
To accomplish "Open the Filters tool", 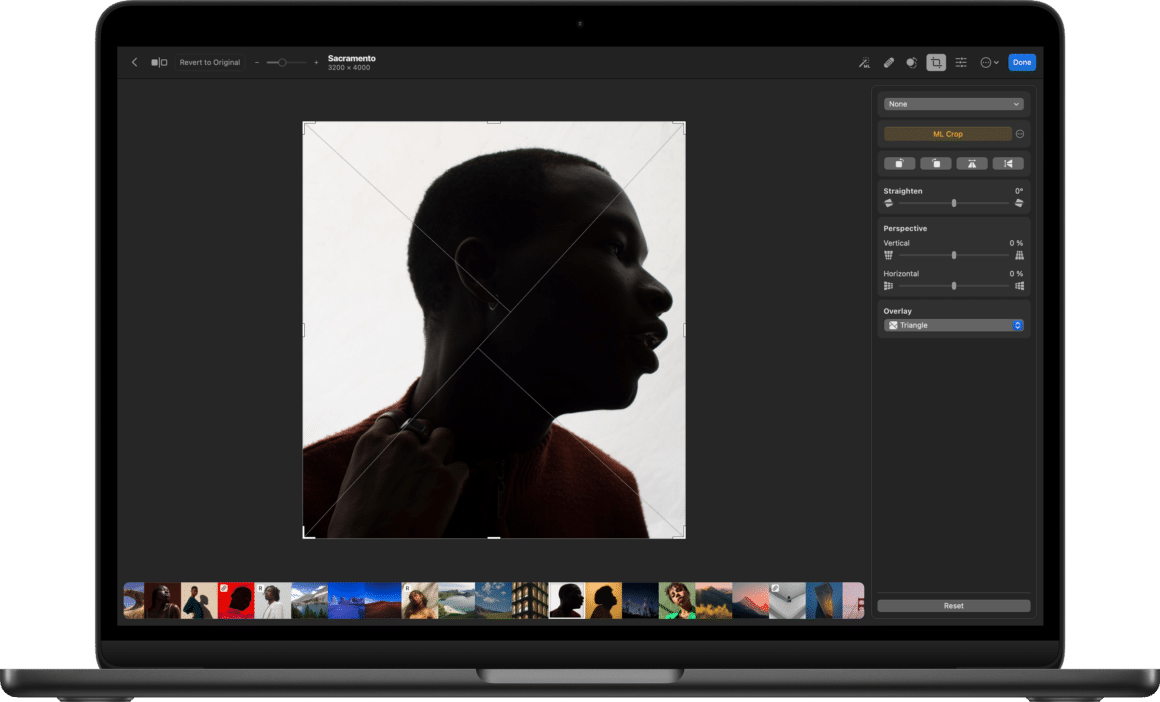I will click(910, 62).
